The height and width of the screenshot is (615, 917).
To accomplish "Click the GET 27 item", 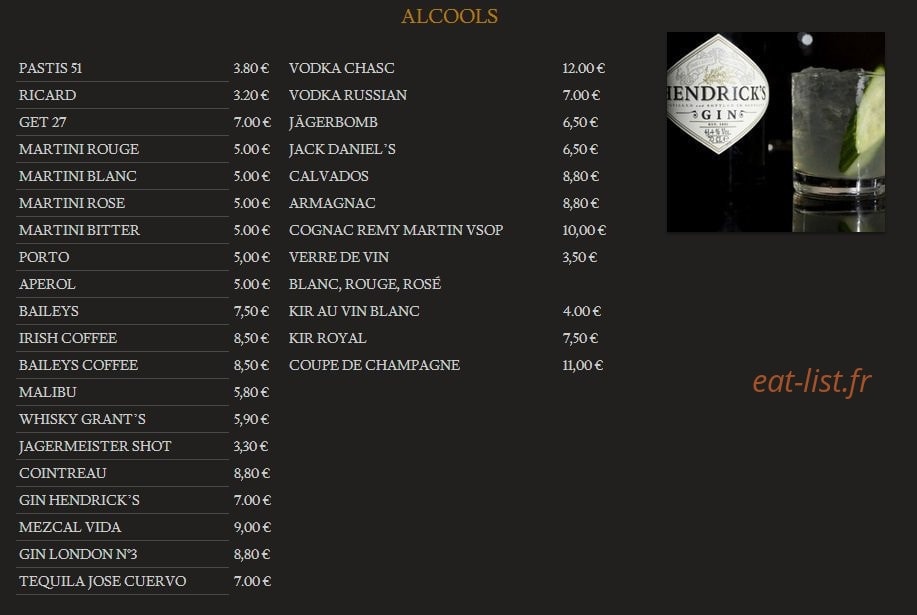I will point(43,122).
